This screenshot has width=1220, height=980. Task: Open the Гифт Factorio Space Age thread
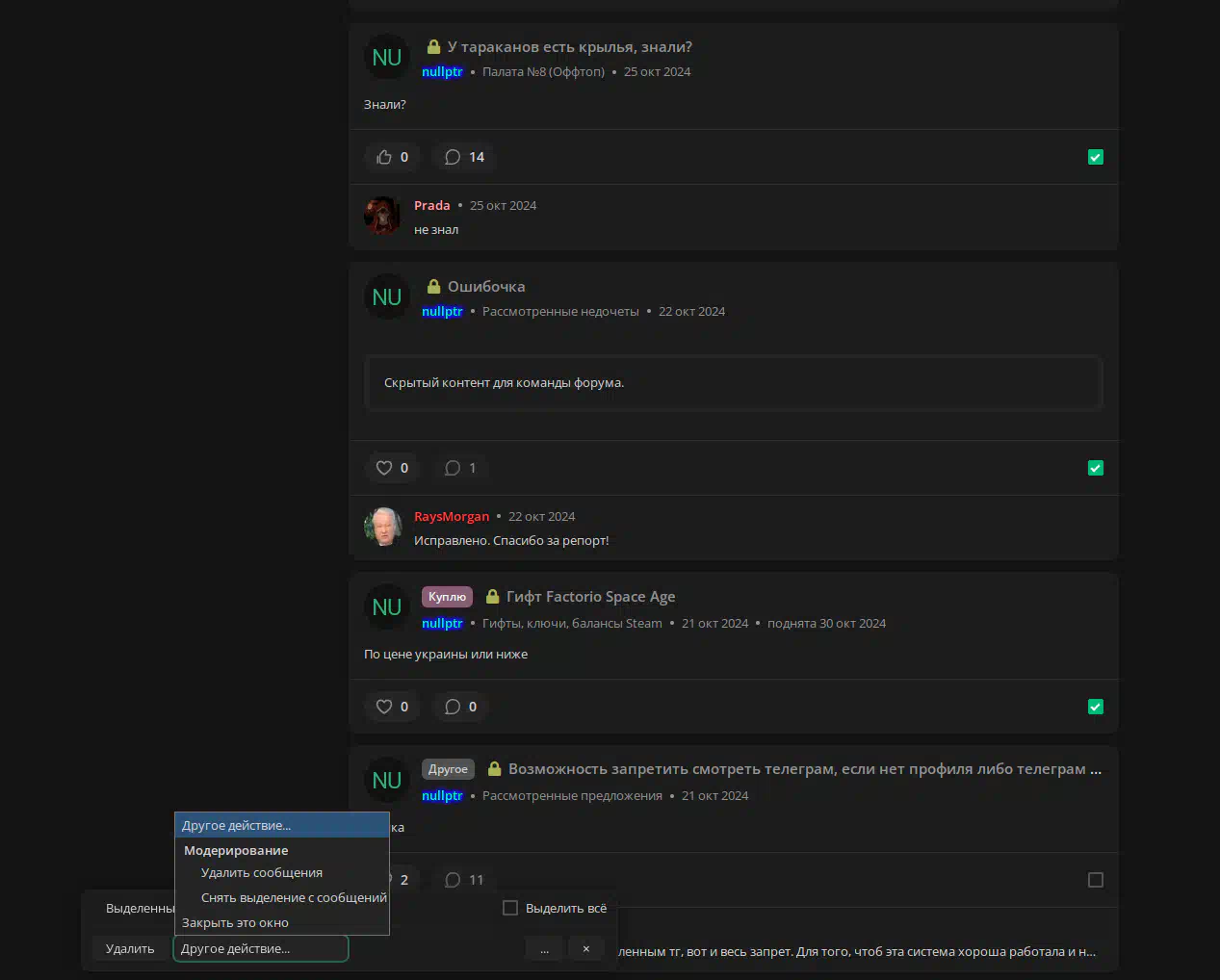tap(590, 597)
